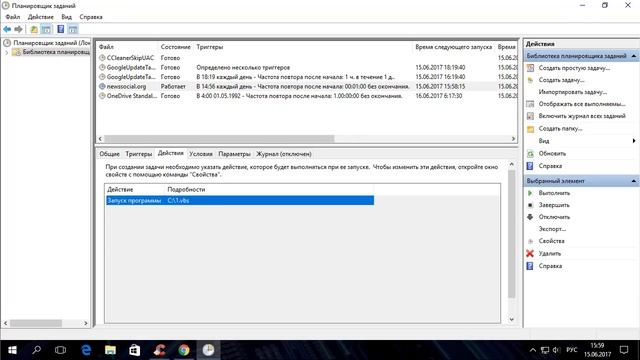
Task: Expand Библиотека планировщика tree node
Action: (x=6, y=52)
